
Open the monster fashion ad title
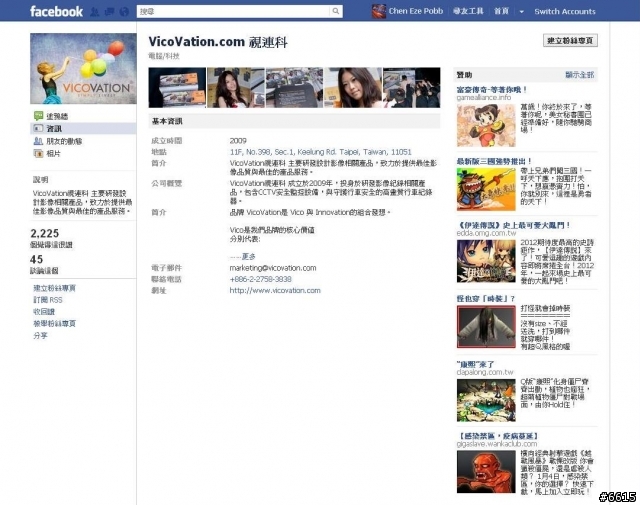[x=486, y=299]
